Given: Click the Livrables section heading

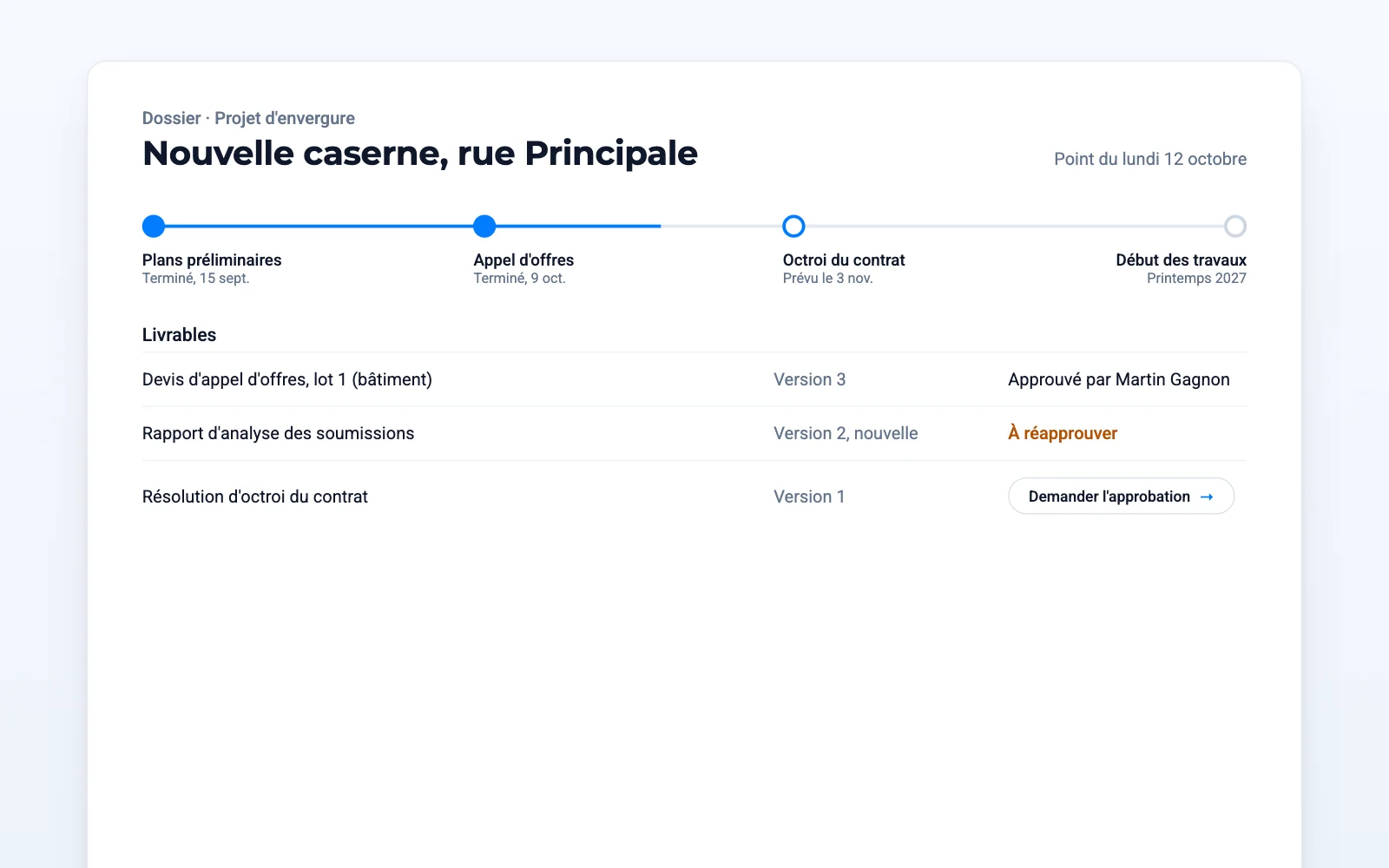Looking at the screenshot, I should click(179, 335).
